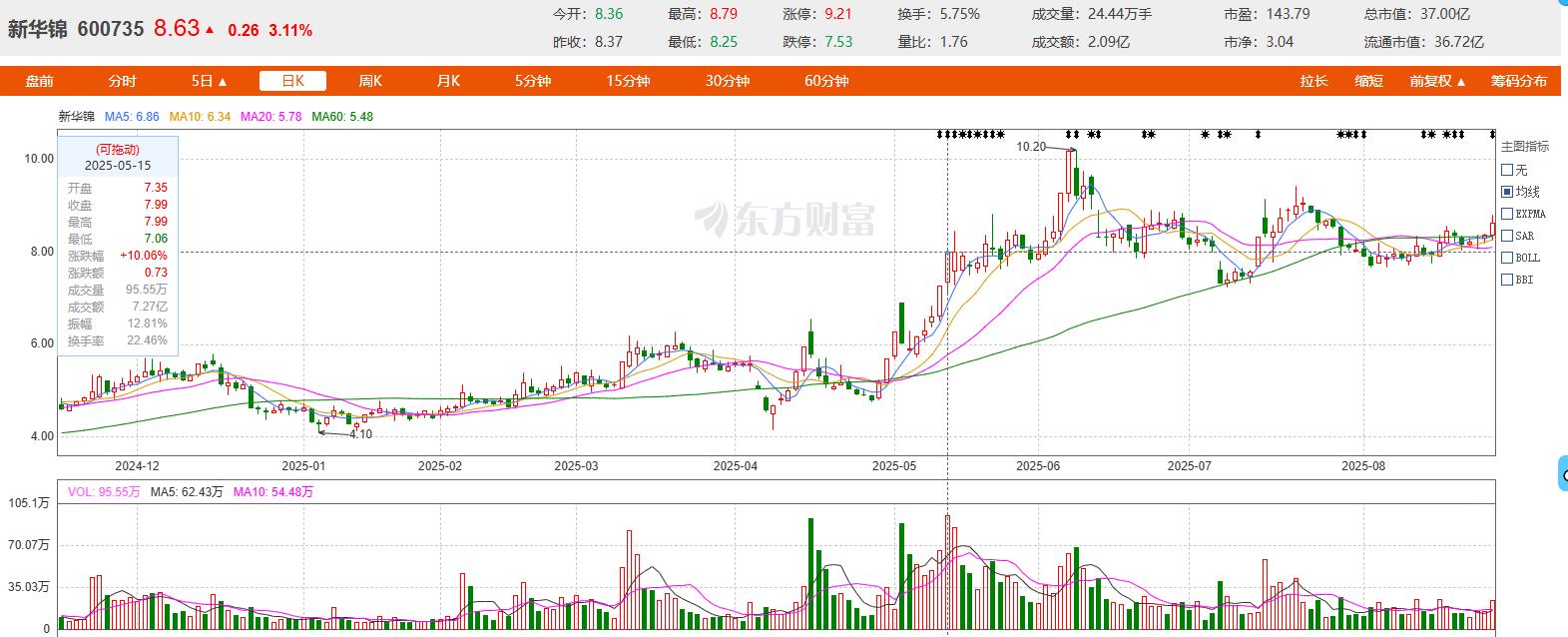1568x637 pixels.
Task: Click the 10.20 high price annotation
Action: pos(1031,147)
